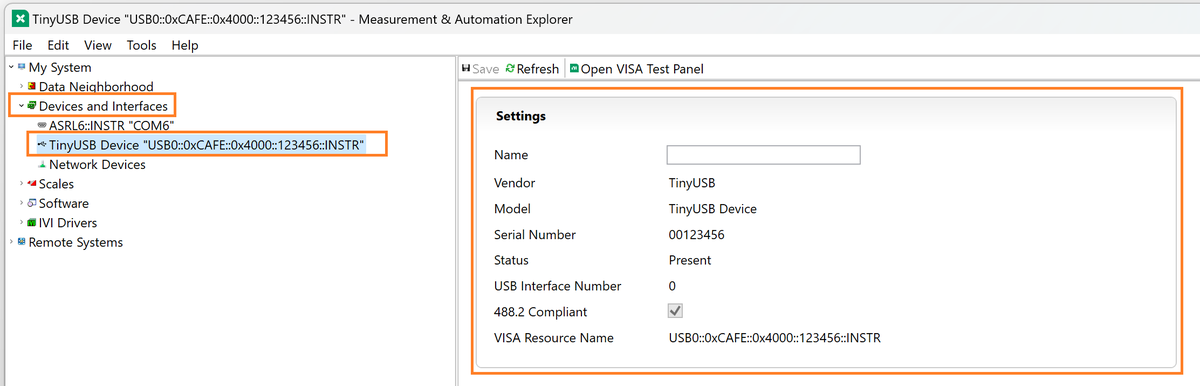
Task: Open the Tools menu
Action: [x=142, y=45]
